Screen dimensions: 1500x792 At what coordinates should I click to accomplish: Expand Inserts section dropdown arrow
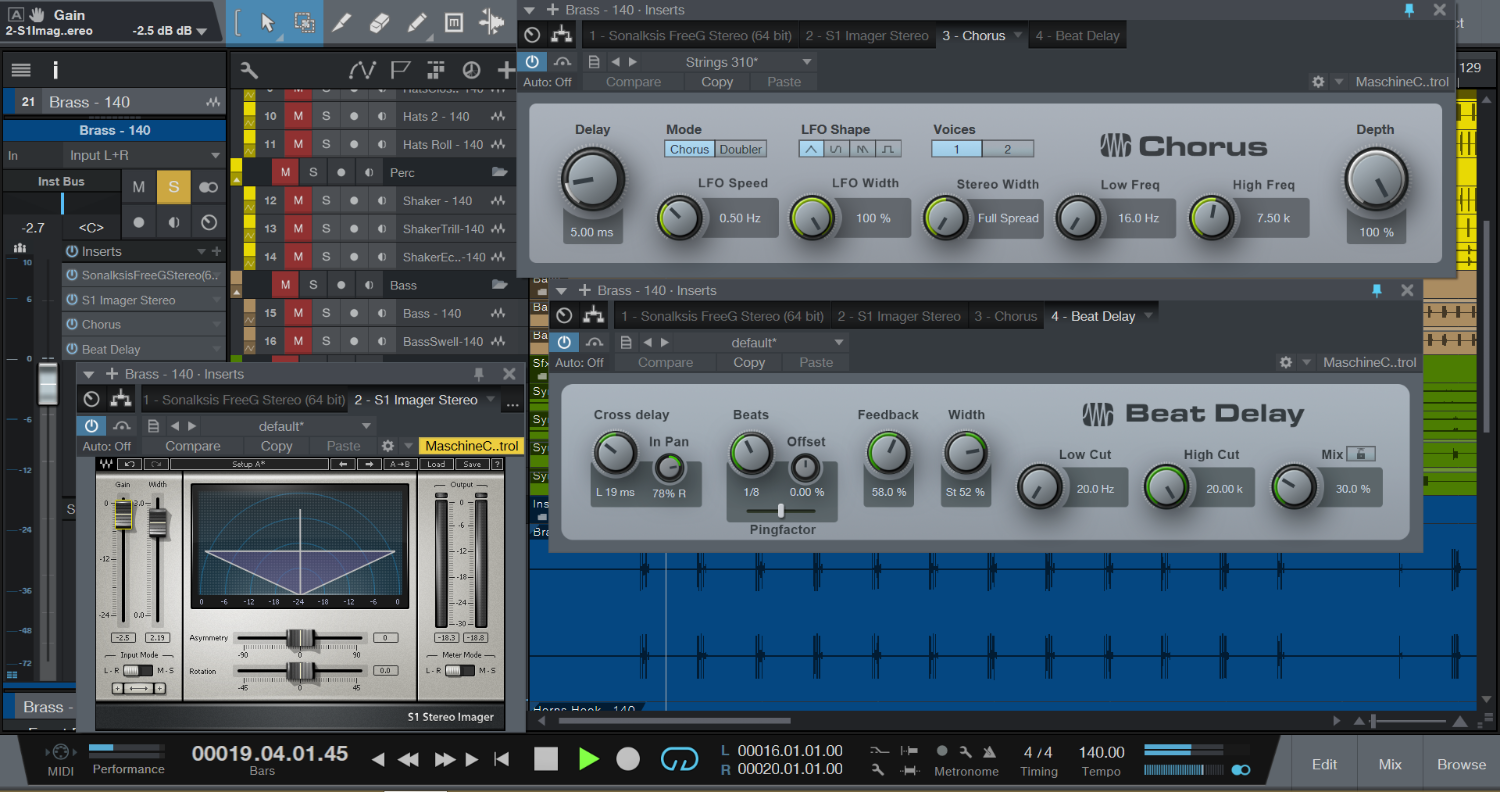(x=203, y=252)
